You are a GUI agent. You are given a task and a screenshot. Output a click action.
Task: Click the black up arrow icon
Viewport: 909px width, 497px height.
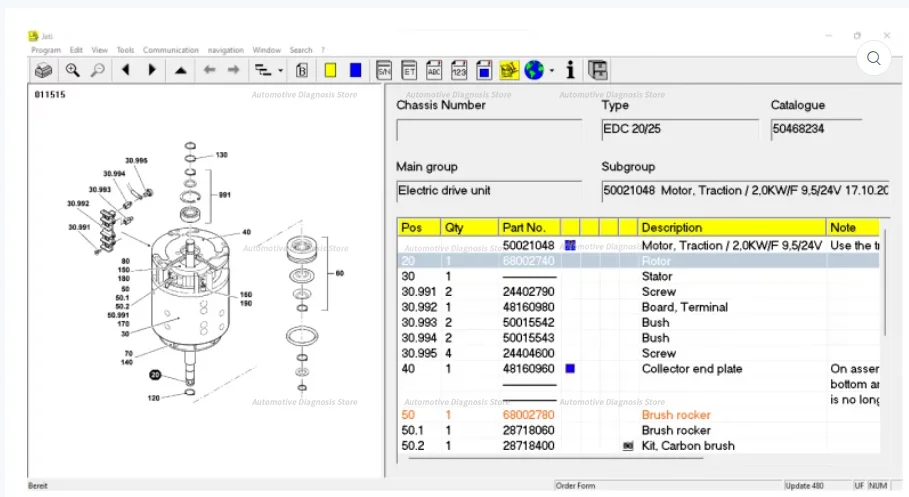pos(181,71)
